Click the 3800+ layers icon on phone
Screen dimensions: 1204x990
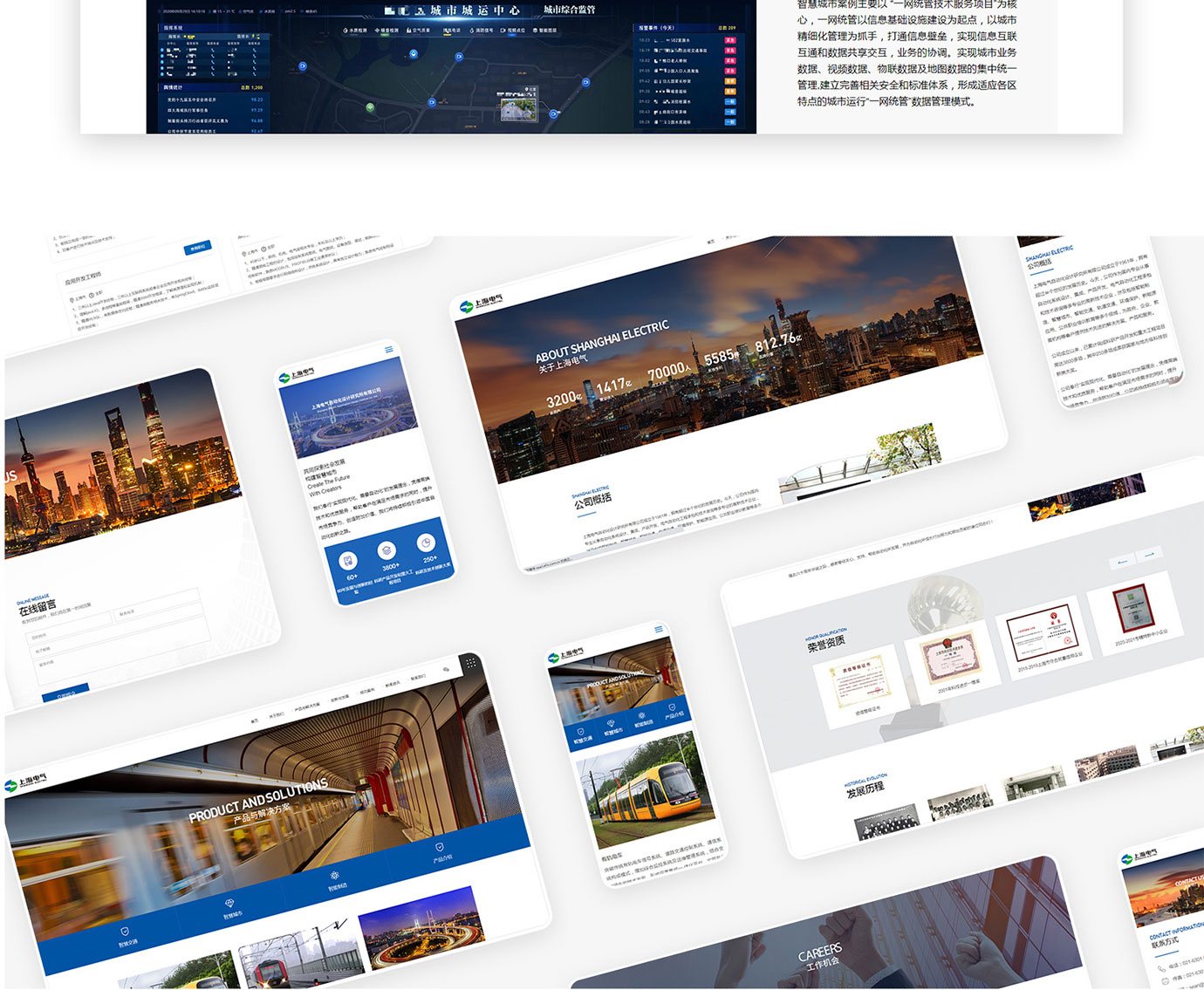pyautogui.click(x=387, y=550)
